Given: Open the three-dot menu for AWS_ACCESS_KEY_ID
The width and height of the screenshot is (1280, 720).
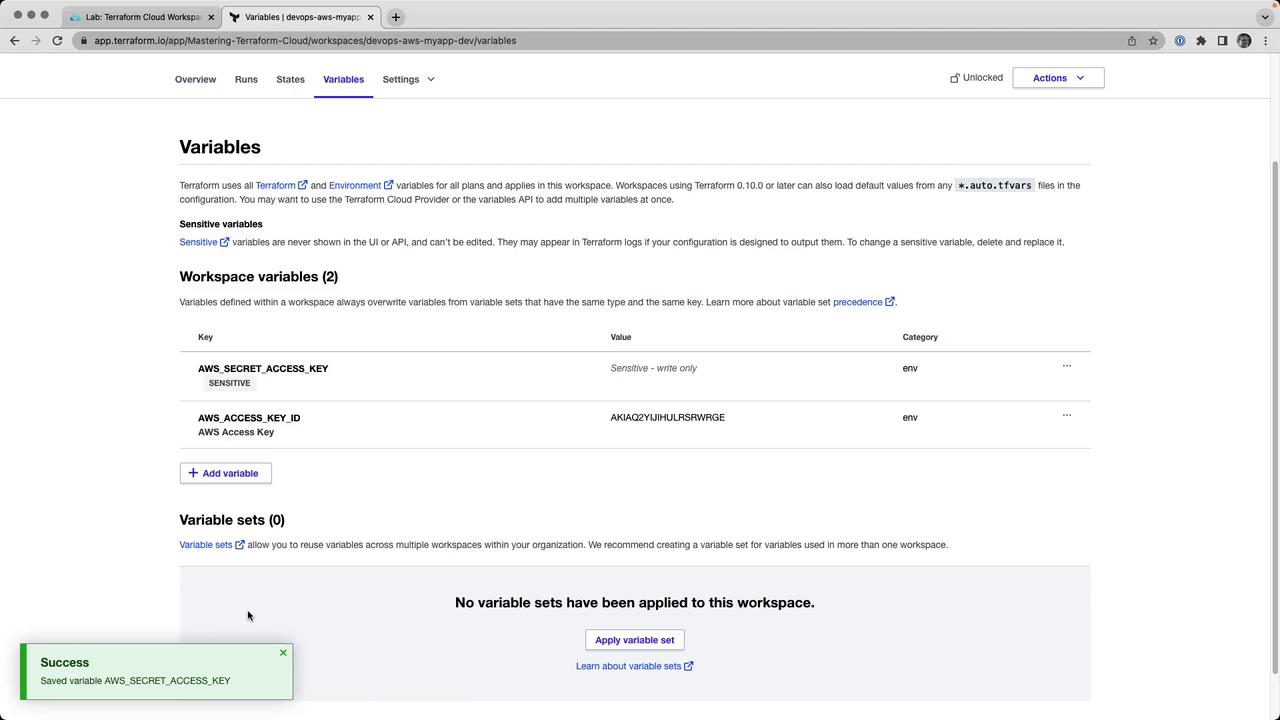Looking at the screenshot, I should click(1066, 415).
